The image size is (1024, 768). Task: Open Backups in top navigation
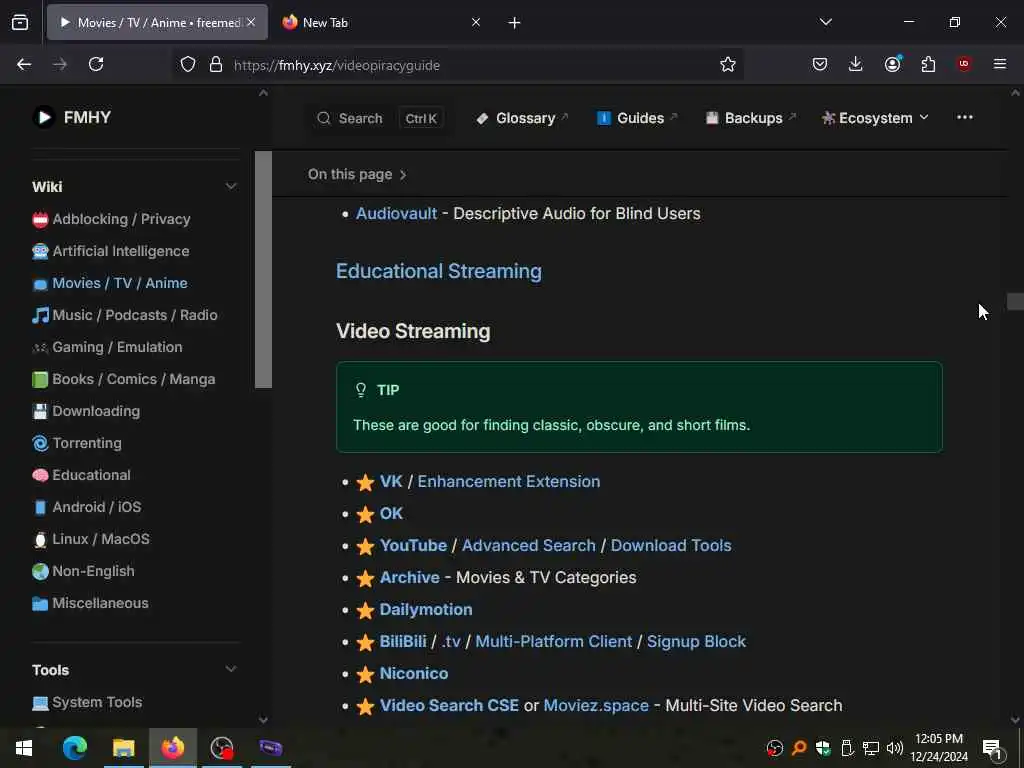(x=751, y=118)
